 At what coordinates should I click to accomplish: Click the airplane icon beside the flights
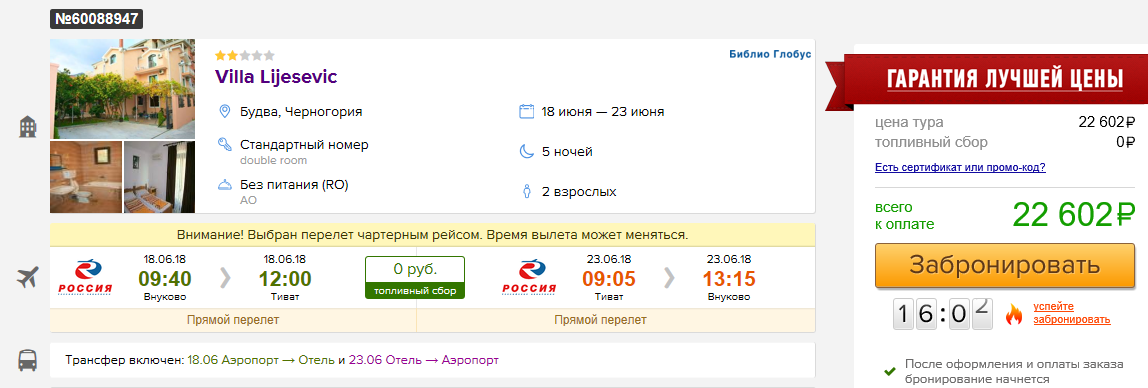[x=28, y=278]
